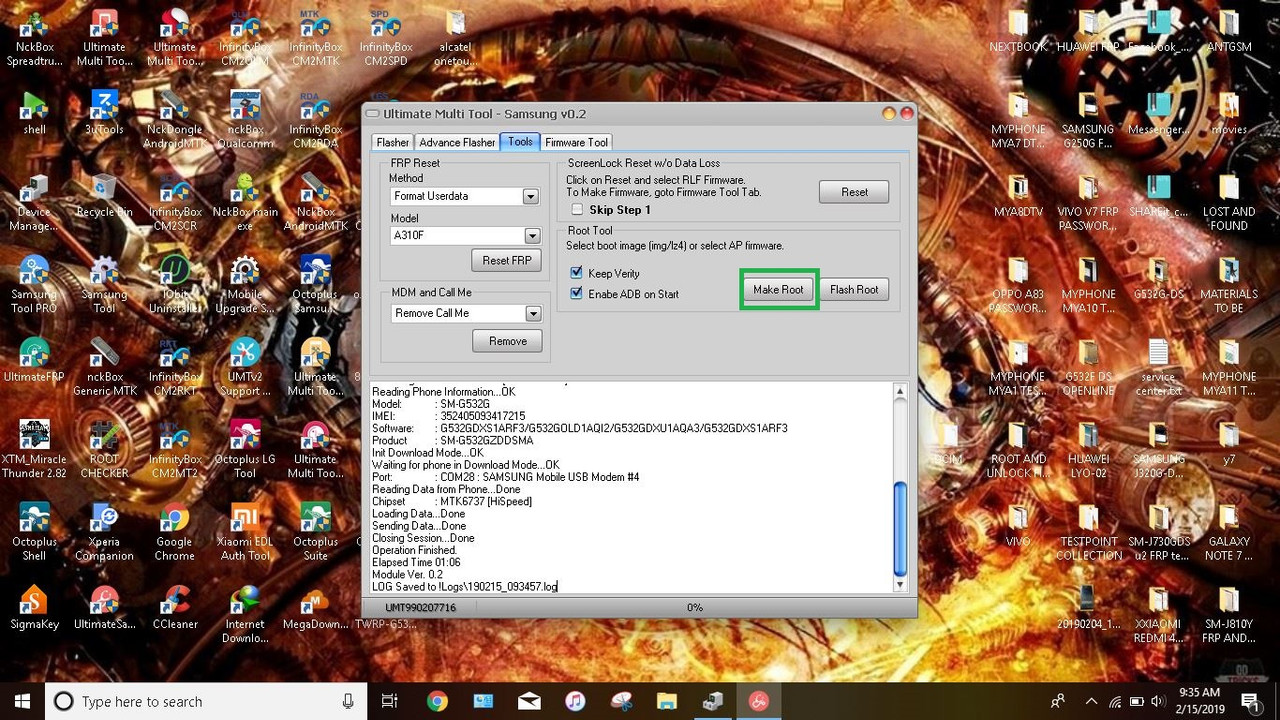Open MegaDownloader desktop shortcut
1280x720 pixels.
[315, 607]
